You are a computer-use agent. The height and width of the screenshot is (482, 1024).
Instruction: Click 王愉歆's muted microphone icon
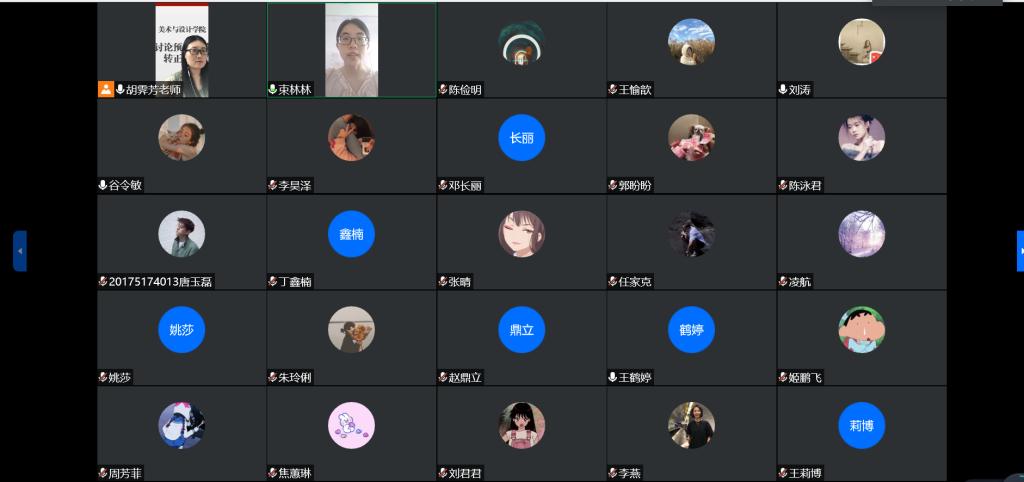[613, 89]
